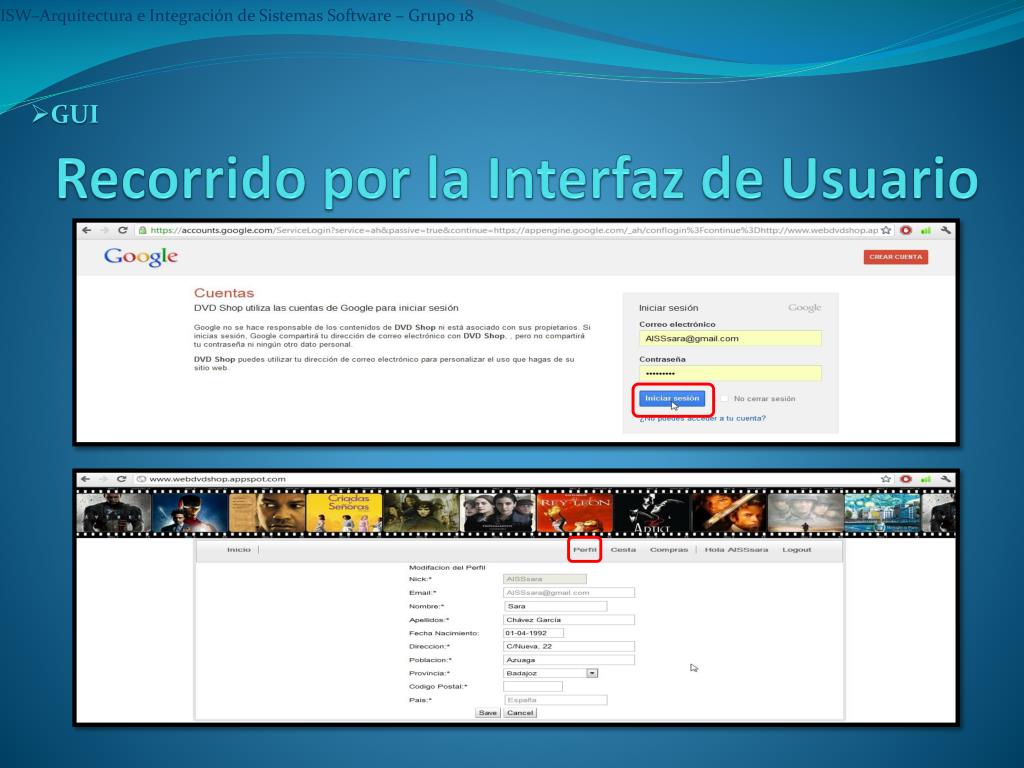
Task: Click the green padlock in the Google URL bar
Action: (x=142, y=231)
